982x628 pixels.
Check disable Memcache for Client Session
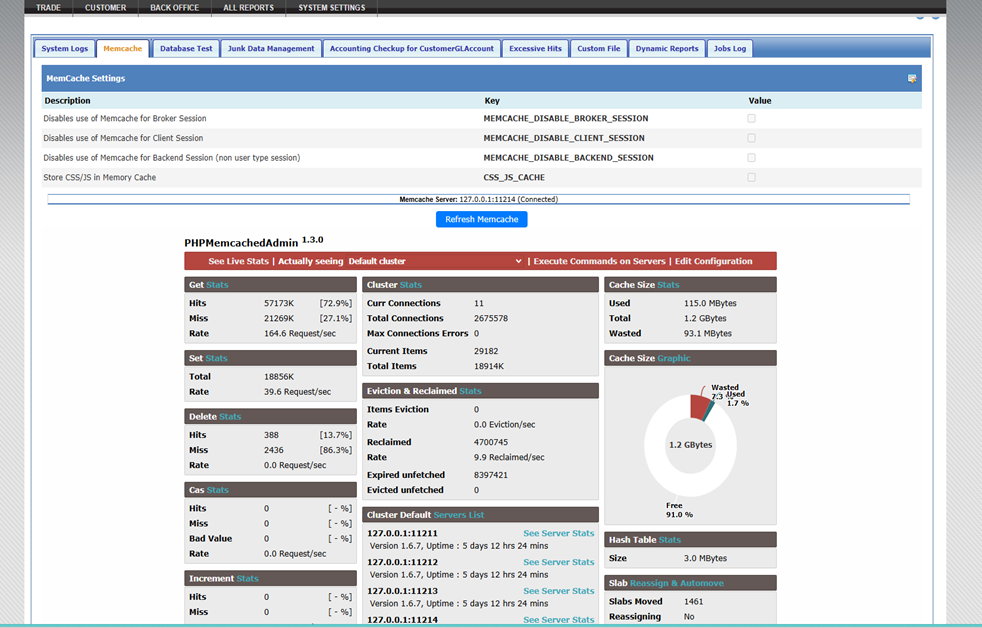click(x=751, y=137)
